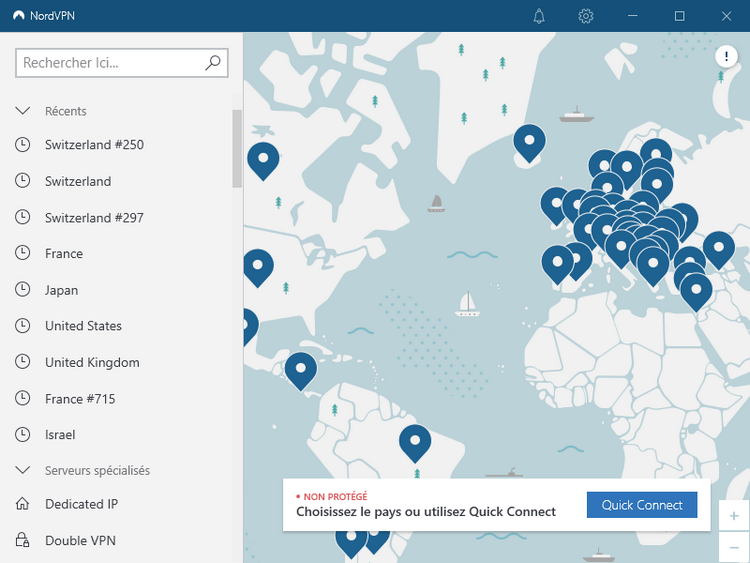
Task: Focus the Rechercher Ici search field
Action: 121,63
